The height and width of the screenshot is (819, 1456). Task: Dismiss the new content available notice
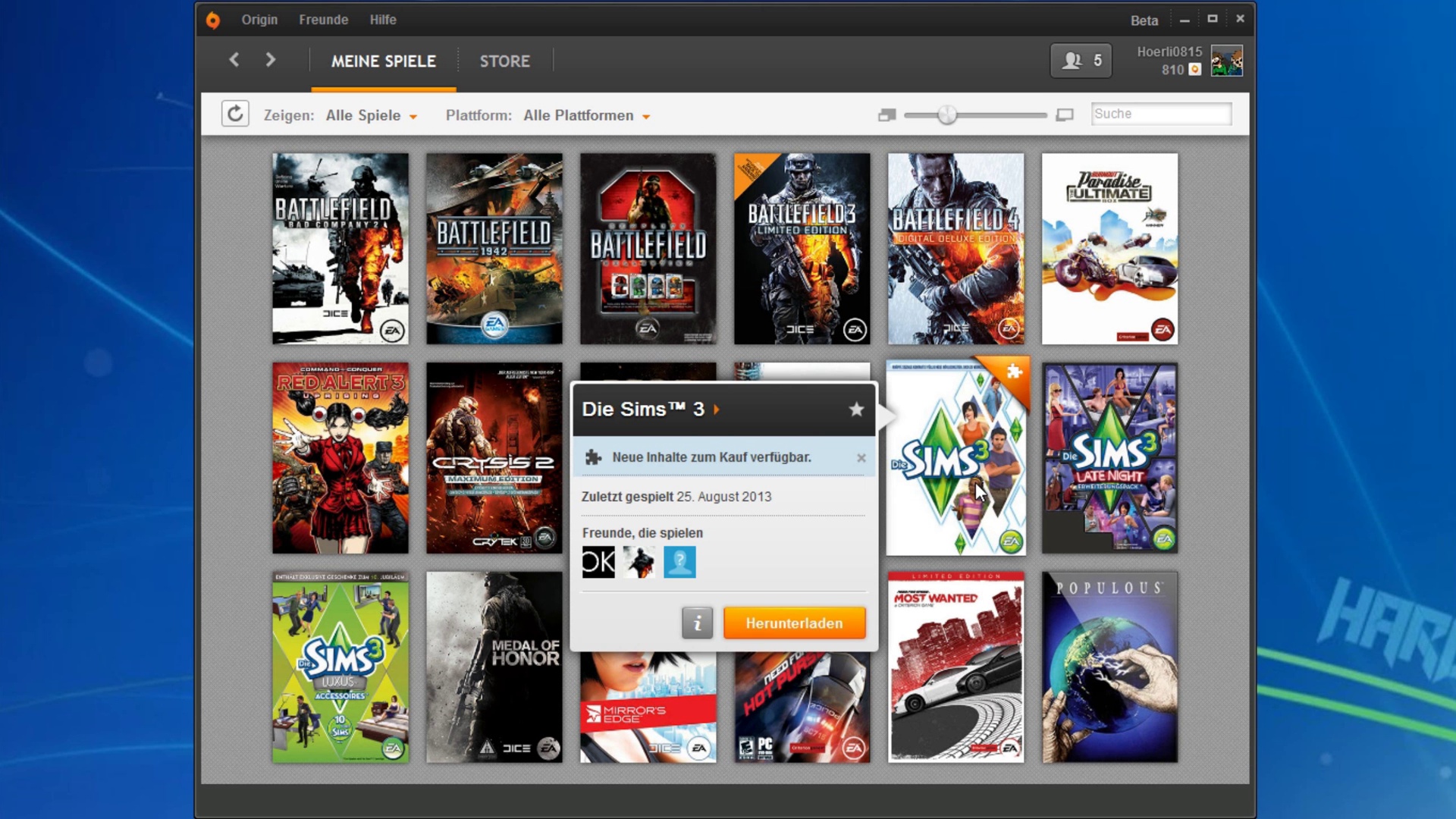[x=861, y=458]
